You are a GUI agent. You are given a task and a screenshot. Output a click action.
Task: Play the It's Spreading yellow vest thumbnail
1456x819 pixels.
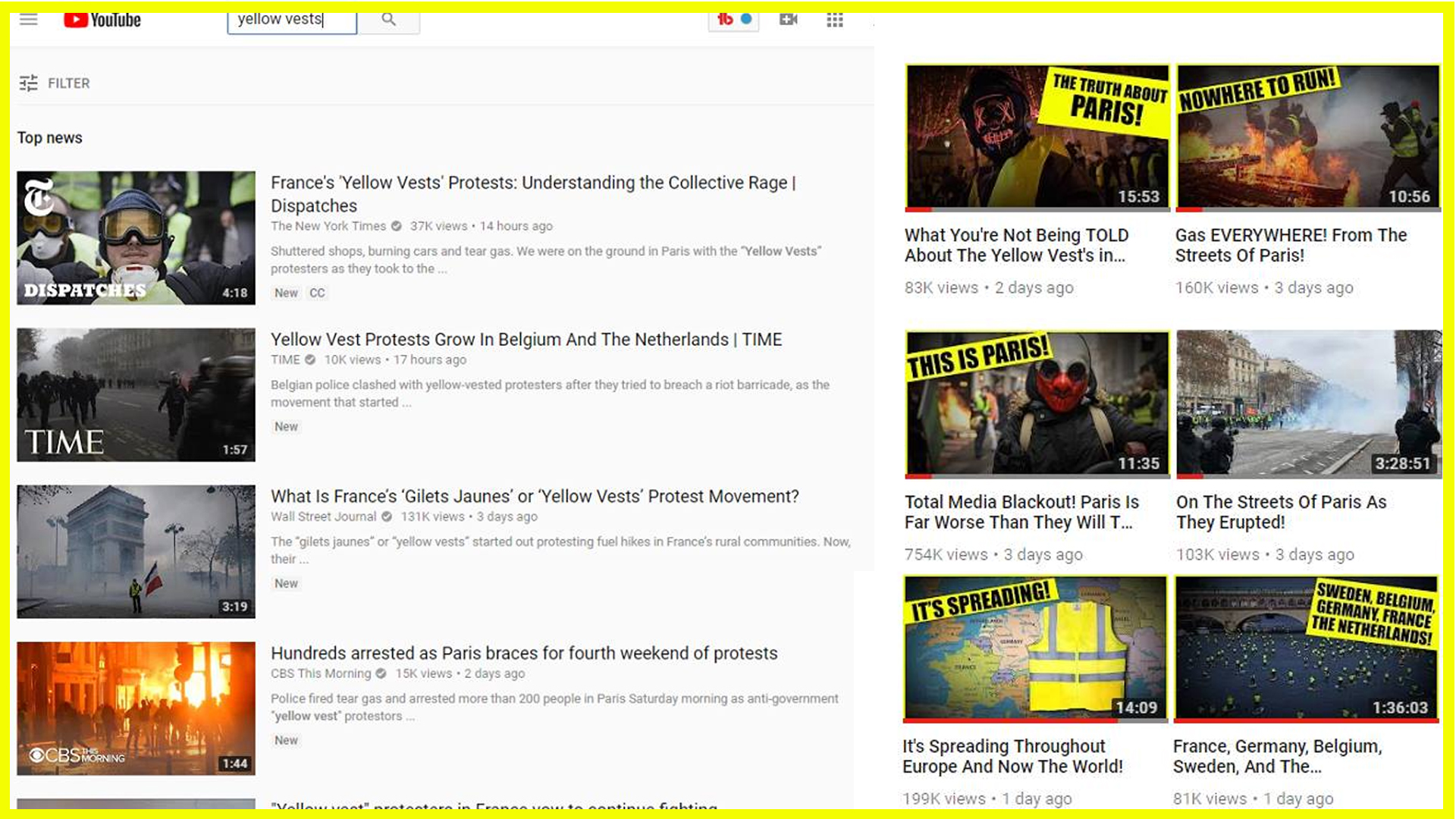tap(1035, 649)
